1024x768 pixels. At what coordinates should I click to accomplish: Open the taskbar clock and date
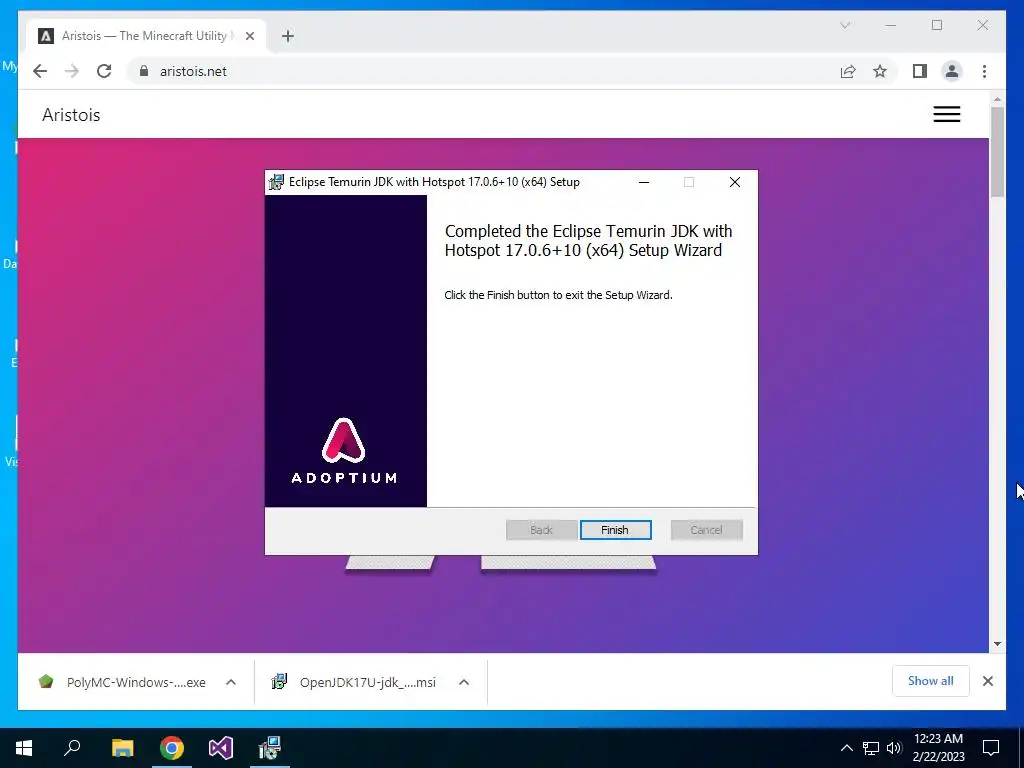938,748
